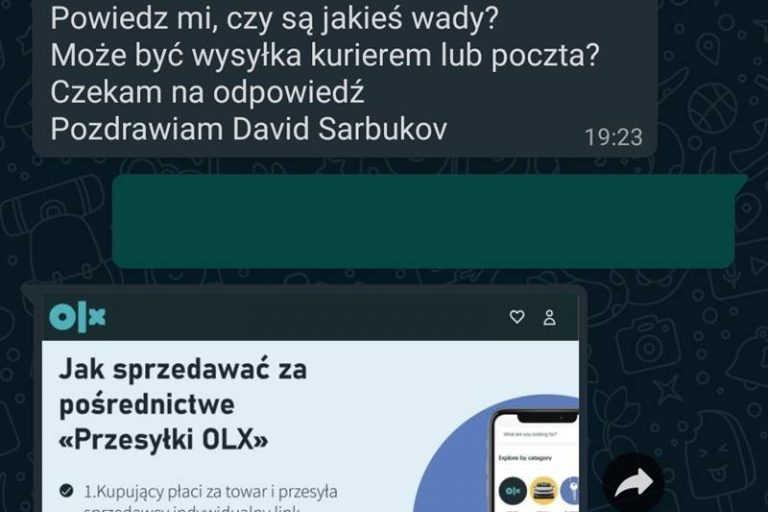Select the redacted green outgoing message bubble
This screenshot has height=512, width=768.
(x=424, y=221)
